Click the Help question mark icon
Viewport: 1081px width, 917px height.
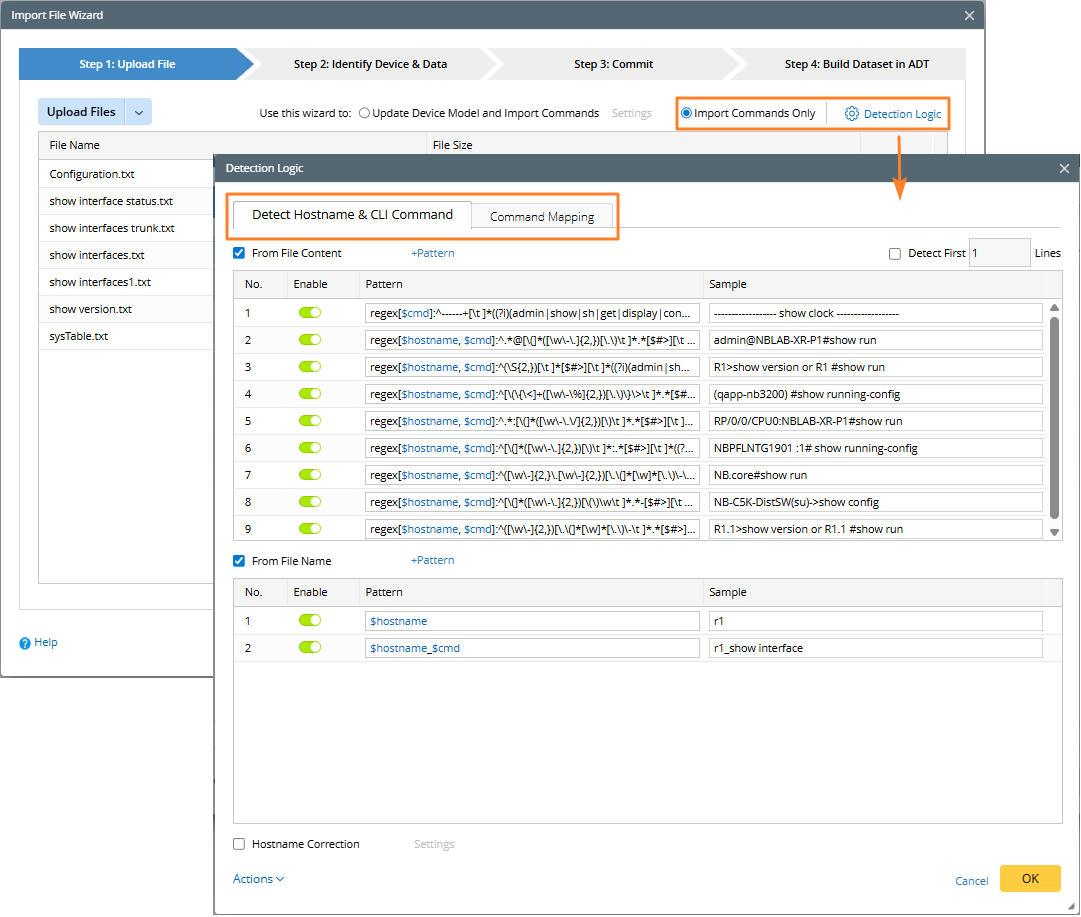coord(25,643)
